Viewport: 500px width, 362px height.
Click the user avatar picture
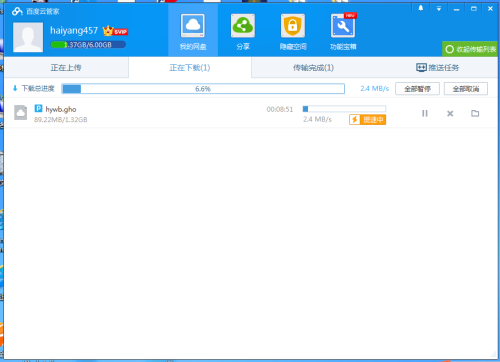tap(28, 37)
